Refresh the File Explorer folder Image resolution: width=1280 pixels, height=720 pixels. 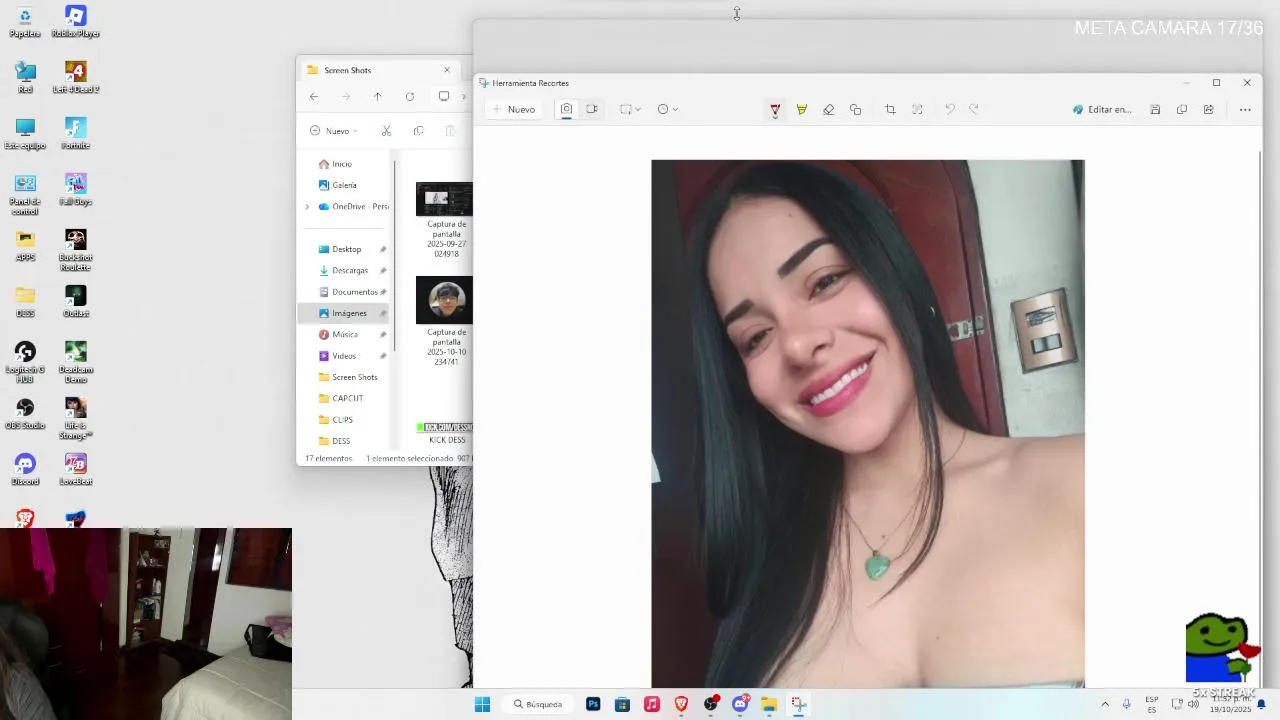point(409,96)
